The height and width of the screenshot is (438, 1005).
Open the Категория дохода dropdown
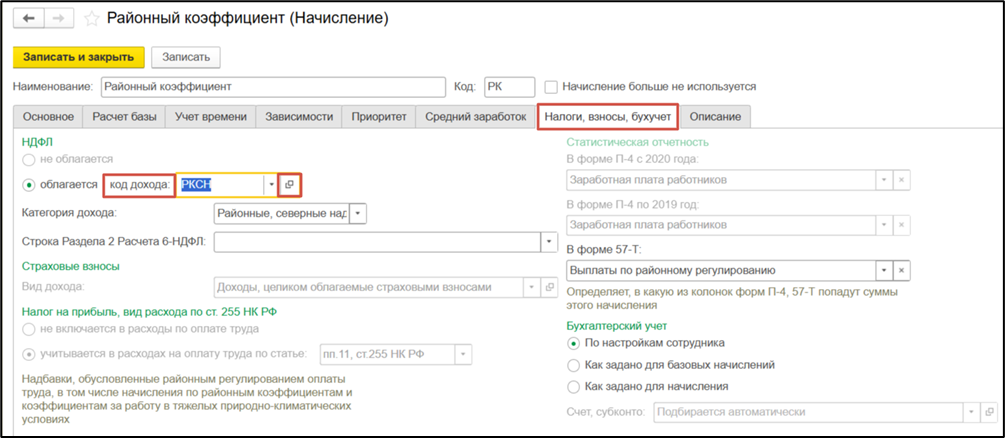(358, 213)
